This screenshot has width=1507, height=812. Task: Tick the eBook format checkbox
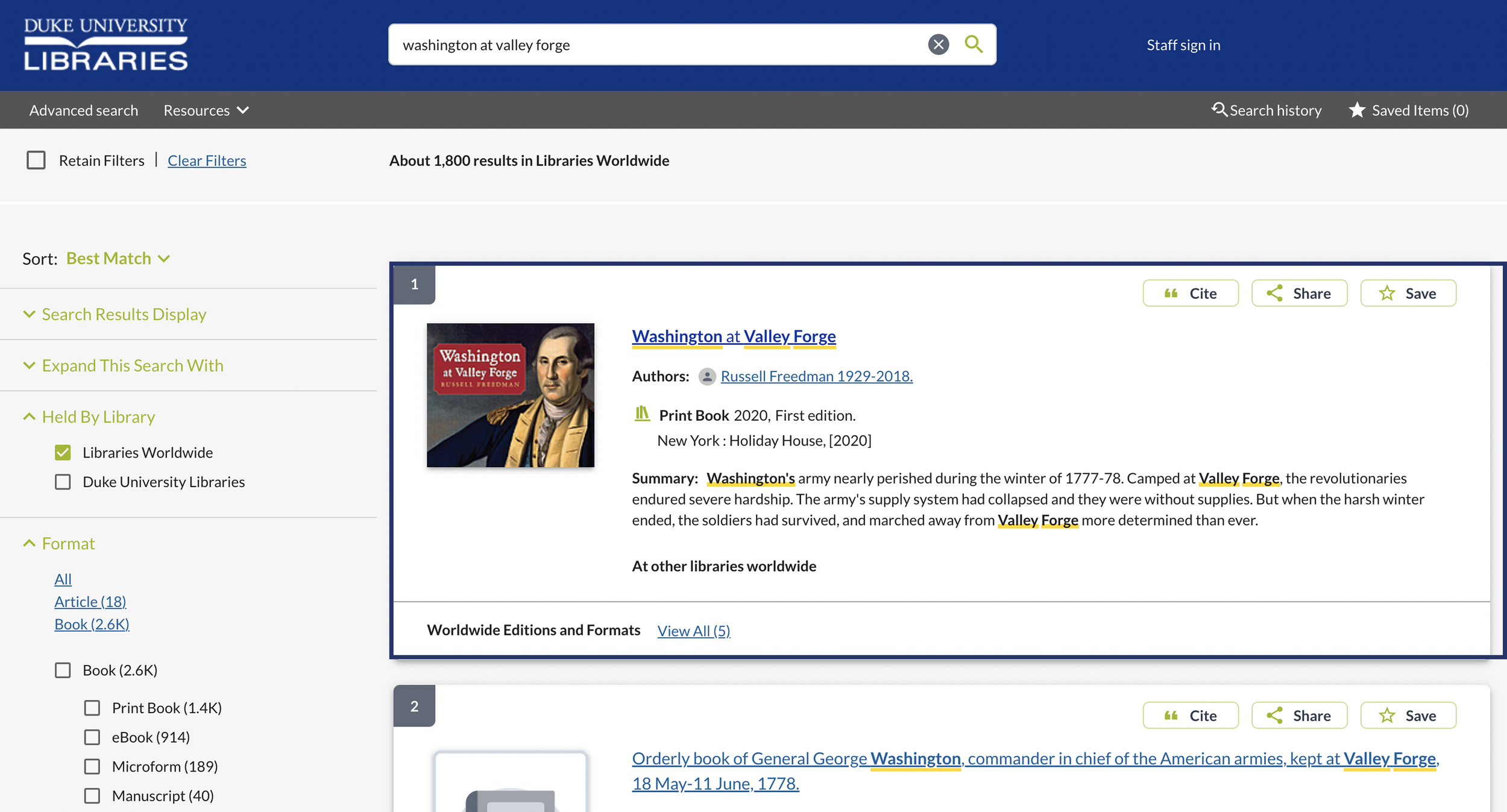92,737
